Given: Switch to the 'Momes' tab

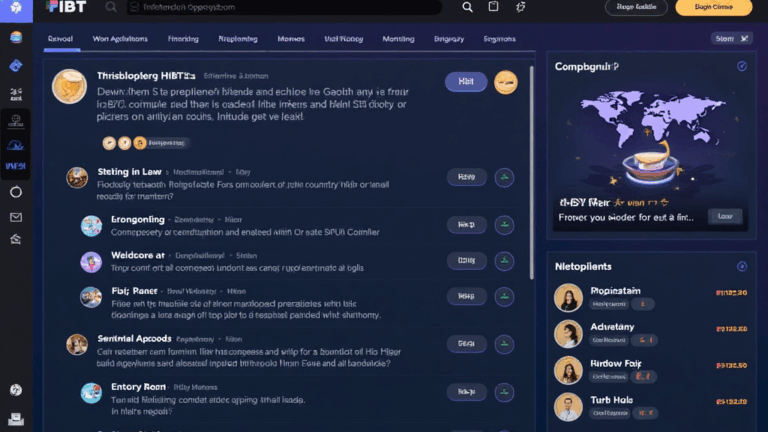Looking at the screenshot, I should click(x=291, y=39).
